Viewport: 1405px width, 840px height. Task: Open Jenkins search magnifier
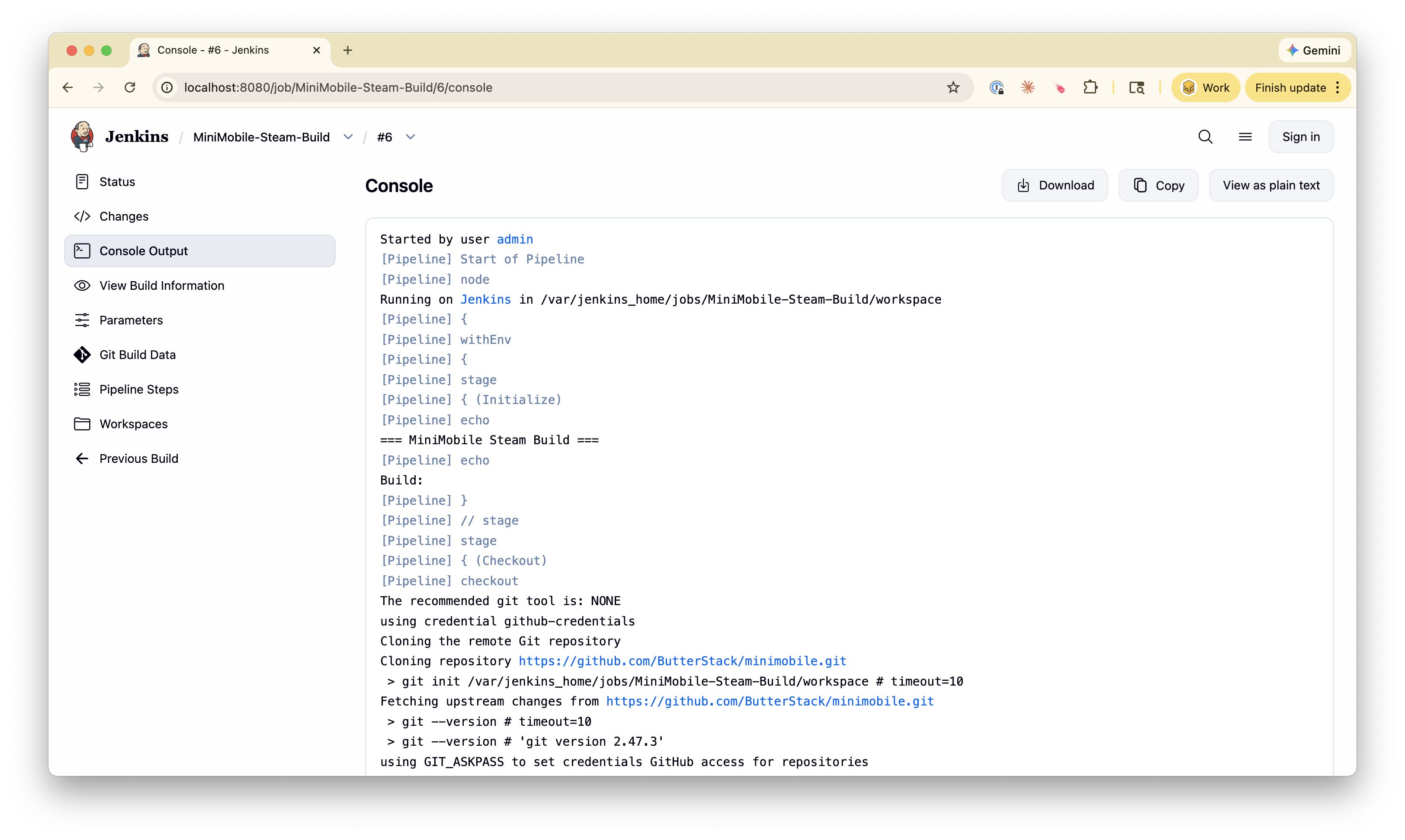tap(1205, 136)
